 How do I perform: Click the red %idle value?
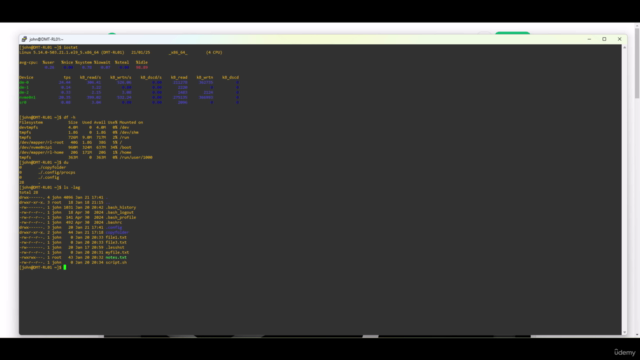coord(142,67)
